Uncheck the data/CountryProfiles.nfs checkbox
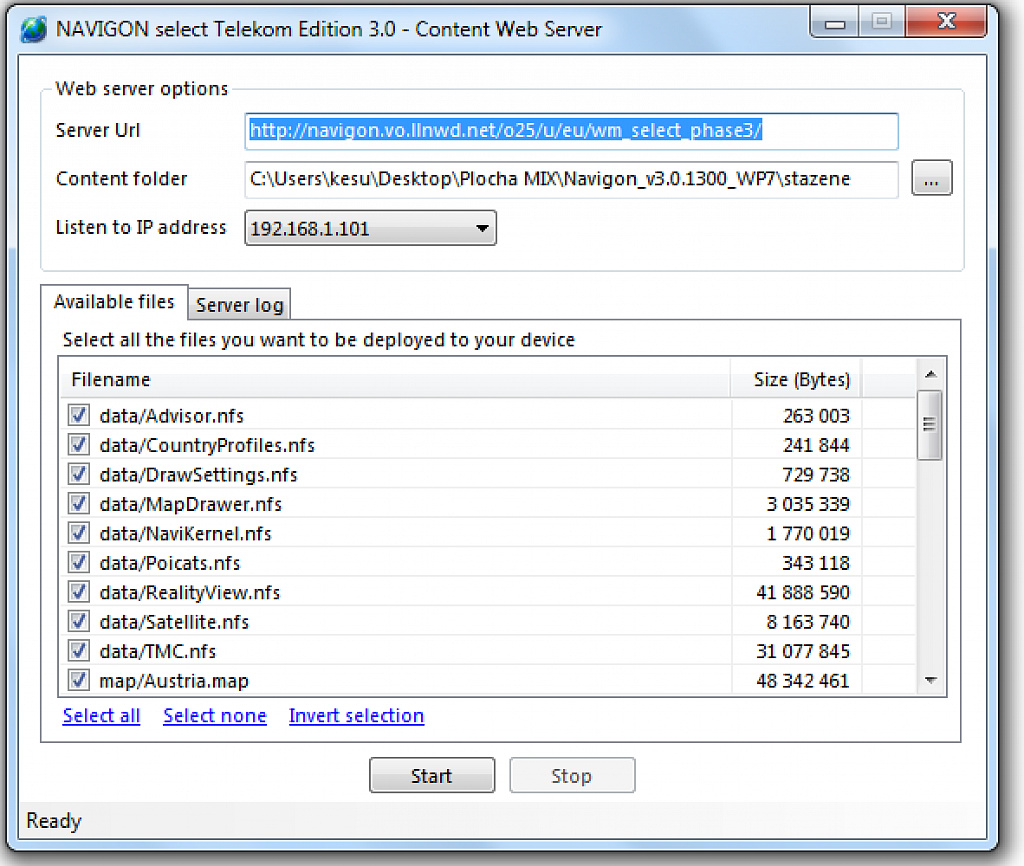Viewport: 1024px width, 866px height. (78, 445)
